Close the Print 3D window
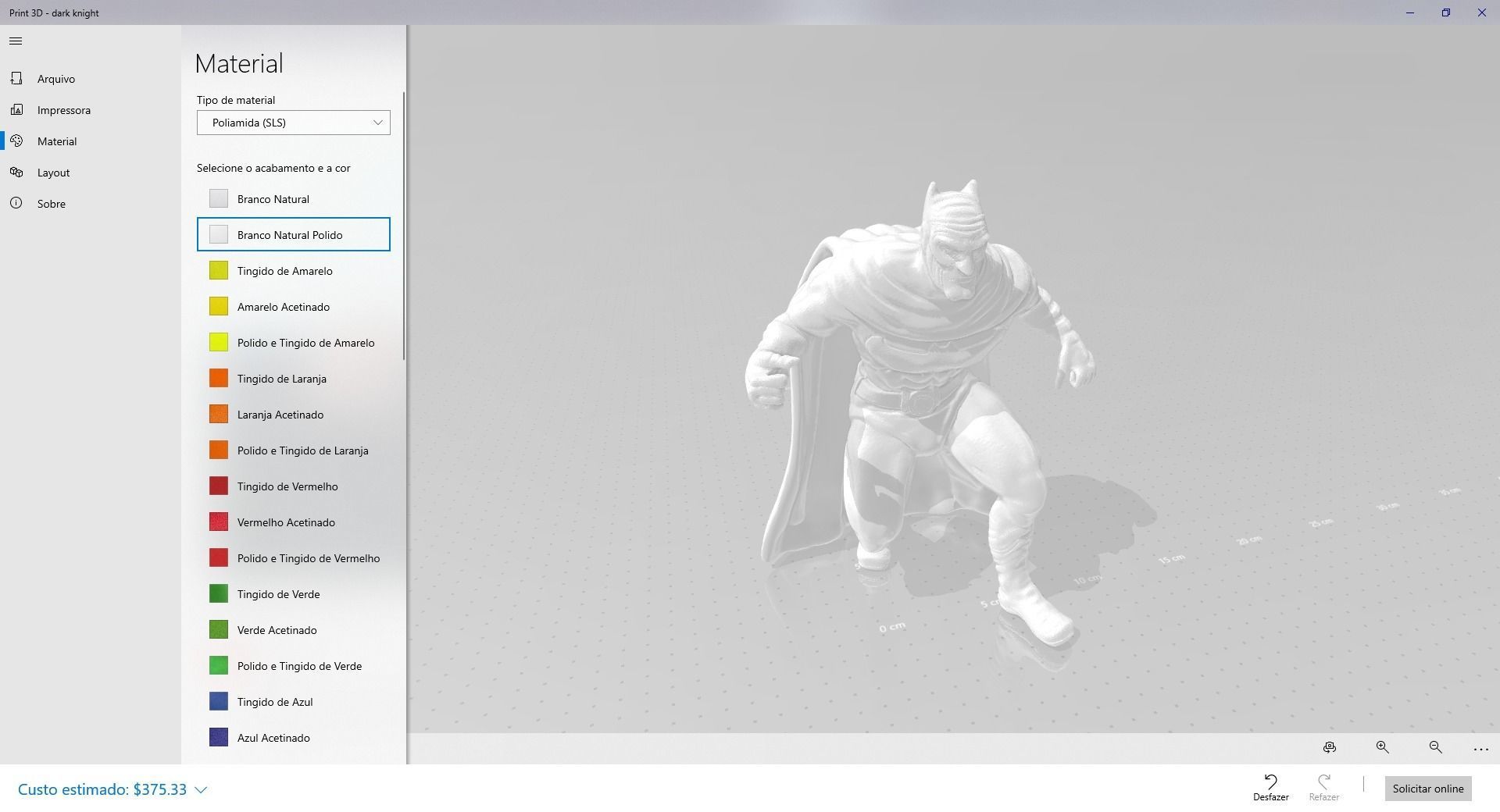The height and width of the screenshot is (812, 1500). coord(1482,12)
